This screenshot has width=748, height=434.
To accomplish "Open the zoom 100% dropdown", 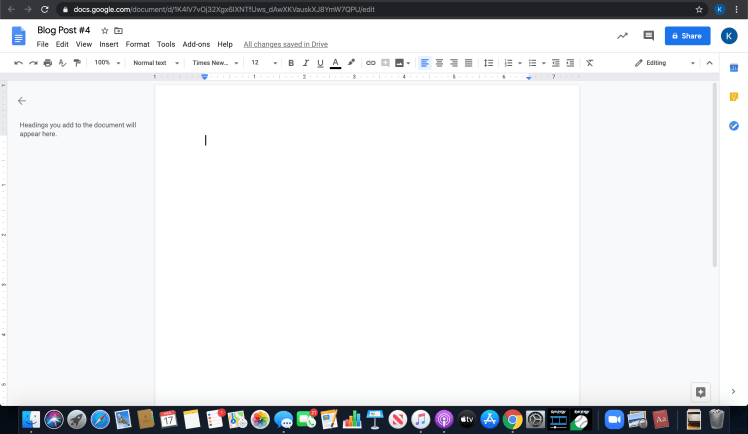I will (x=106, y=63).
